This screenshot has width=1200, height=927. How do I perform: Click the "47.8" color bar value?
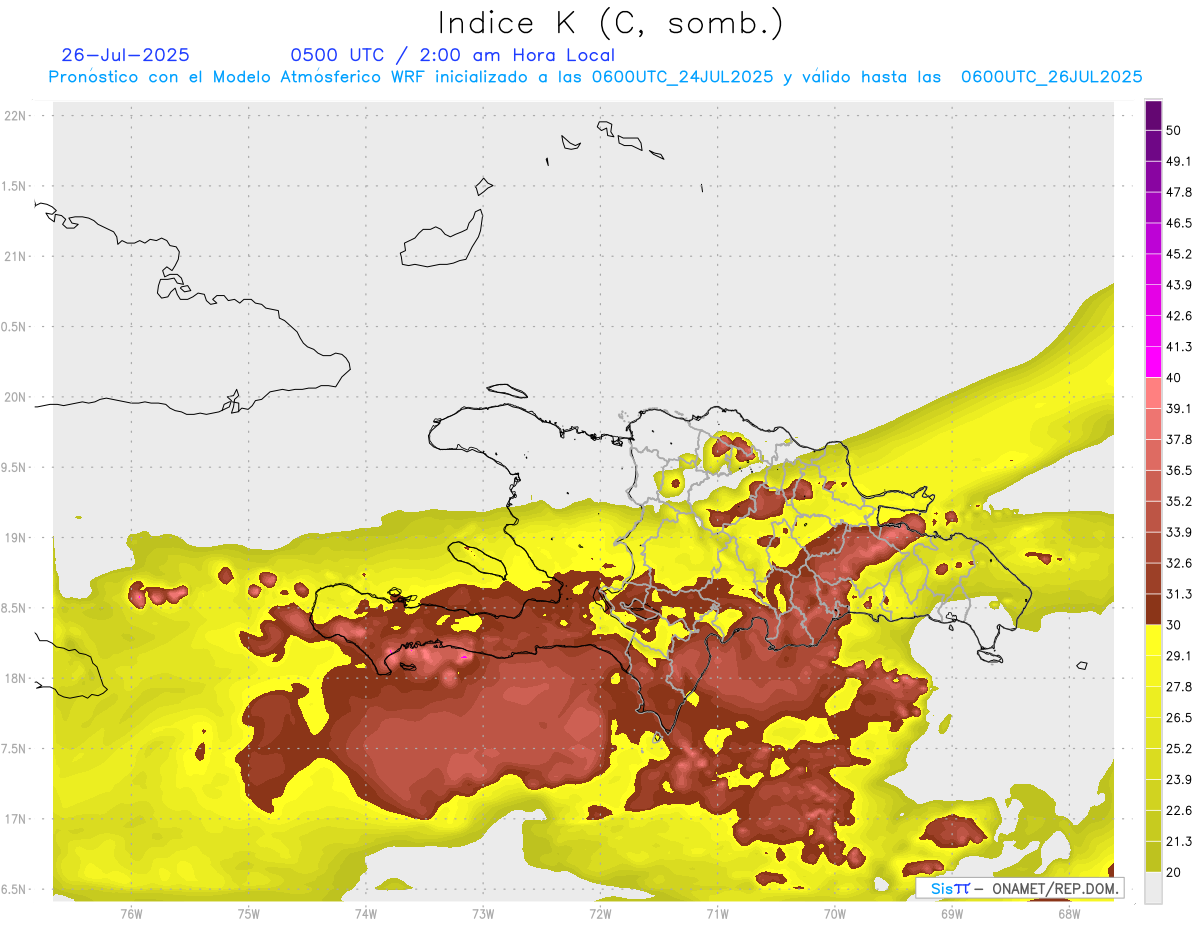[1179, 192]
